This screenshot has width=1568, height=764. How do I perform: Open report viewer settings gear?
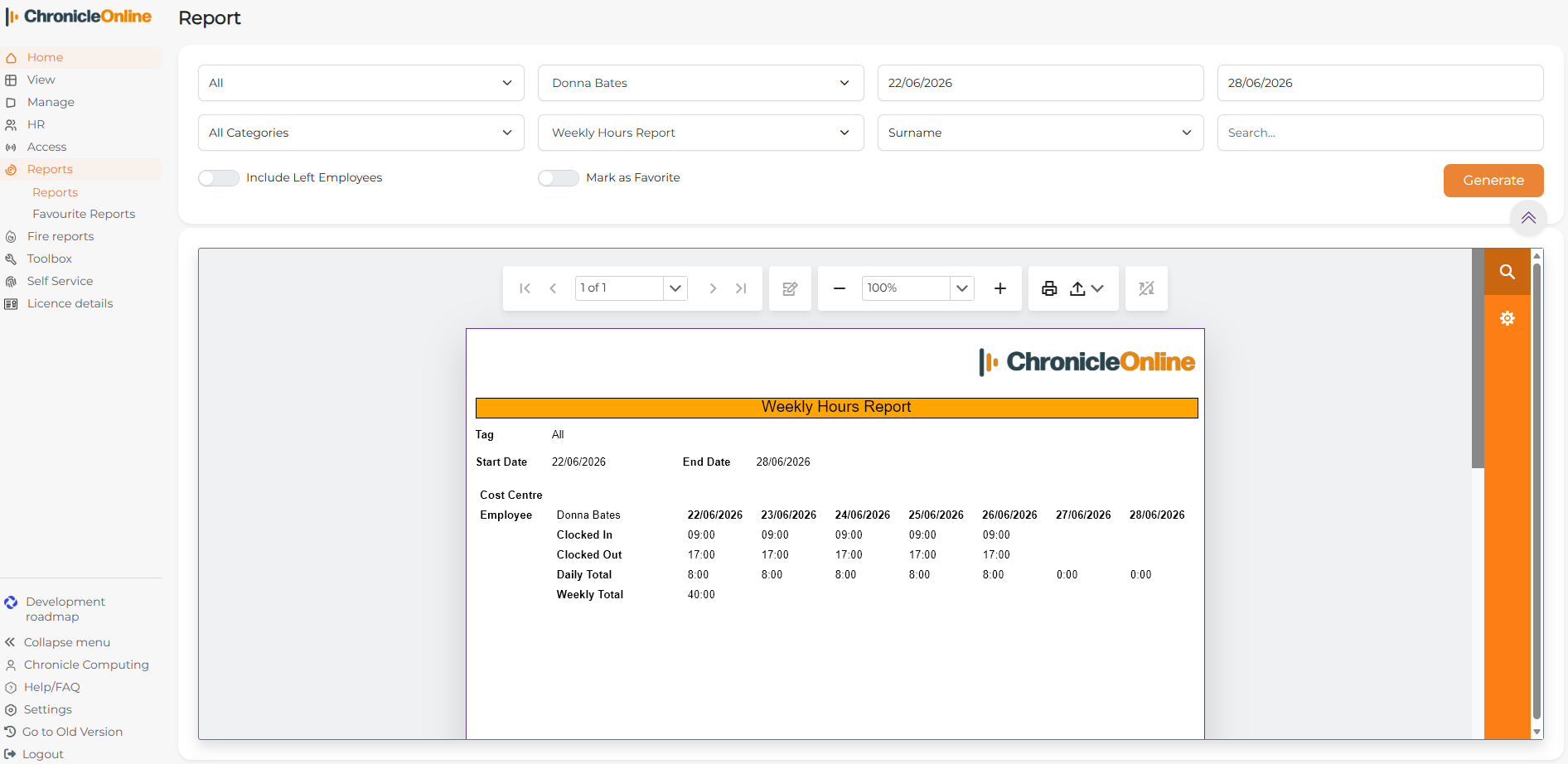pyautogui.click(x=1507, y=318)
